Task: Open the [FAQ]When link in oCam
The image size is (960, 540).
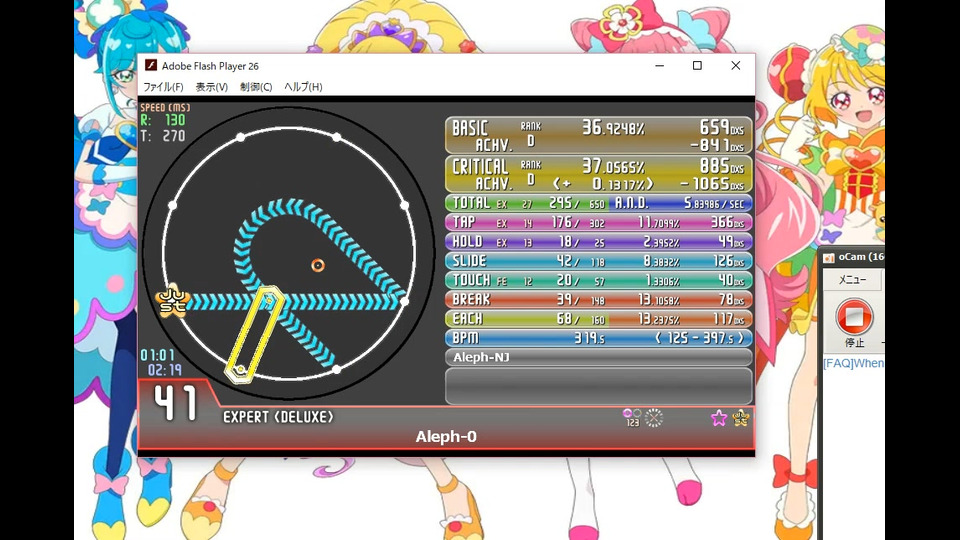Action: tap(853, 363)
